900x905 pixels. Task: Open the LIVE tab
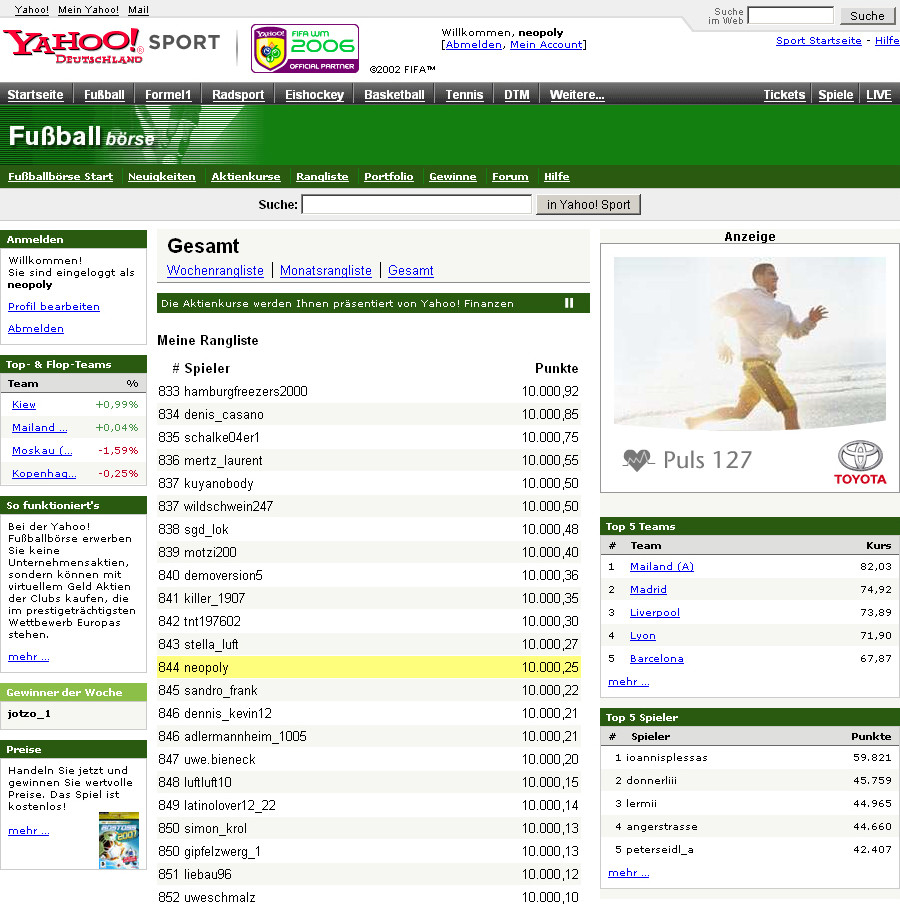(879, 95)
